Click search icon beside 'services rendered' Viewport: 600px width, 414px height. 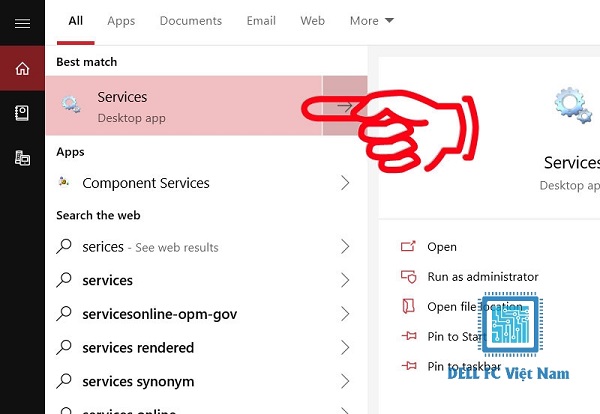(64, 347)
